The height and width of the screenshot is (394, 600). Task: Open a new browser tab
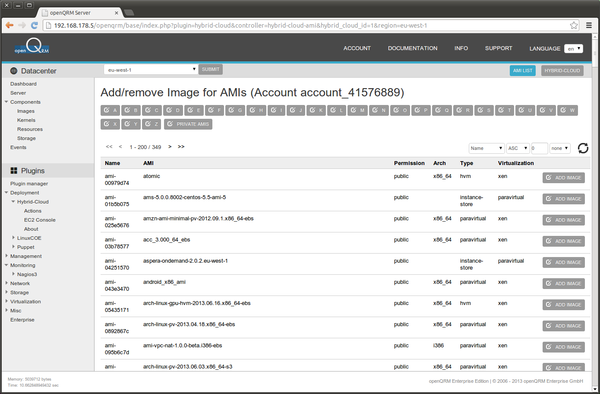(x=129, y=13)
